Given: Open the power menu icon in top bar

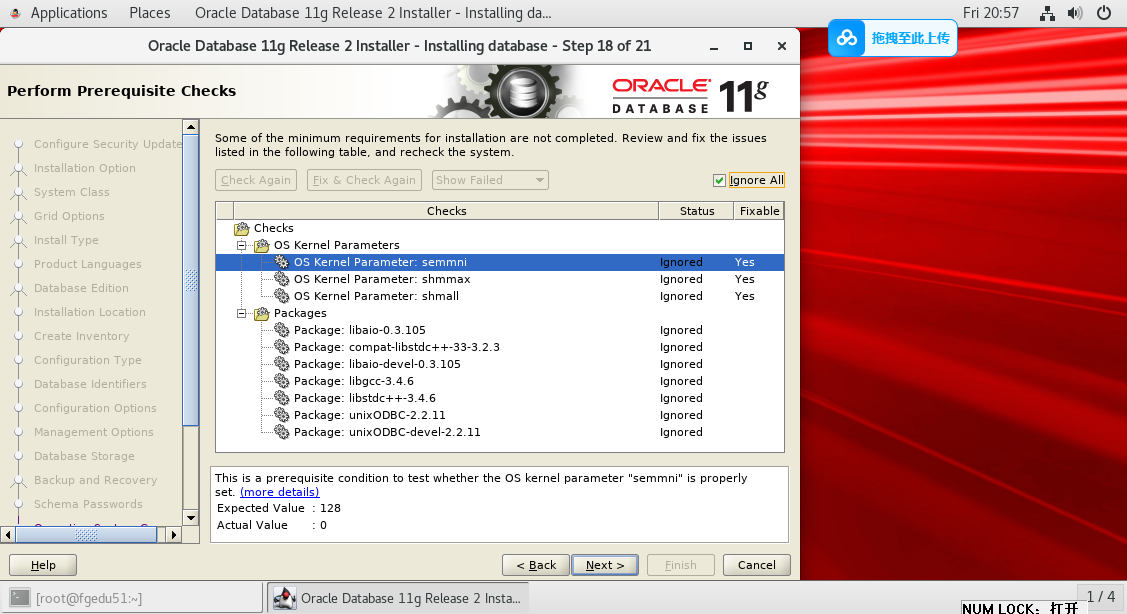Looking at the screenshot, I should point(1104,13).
